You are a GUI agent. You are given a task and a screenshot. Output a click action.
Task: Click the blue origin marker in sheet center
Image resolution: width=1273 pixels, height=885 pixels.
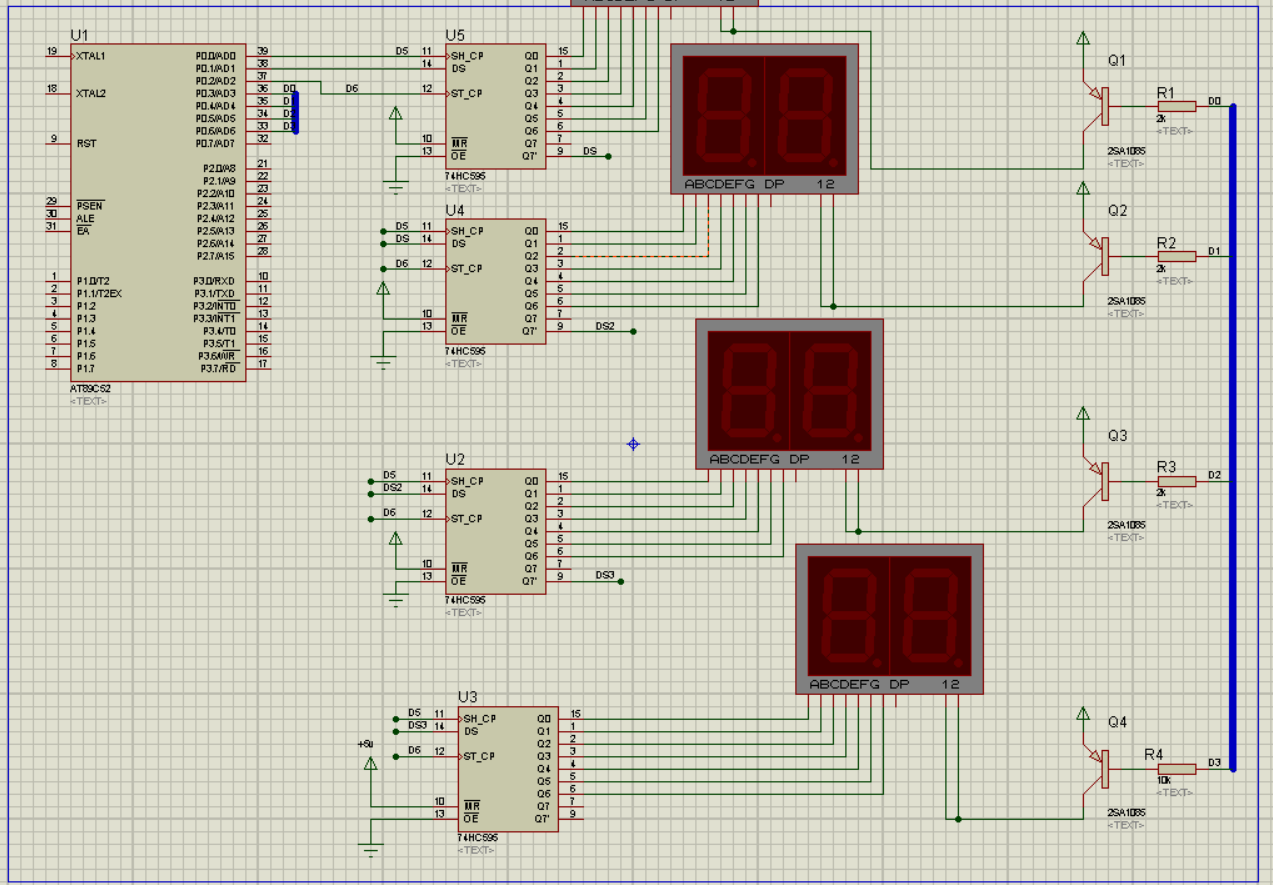633,444
